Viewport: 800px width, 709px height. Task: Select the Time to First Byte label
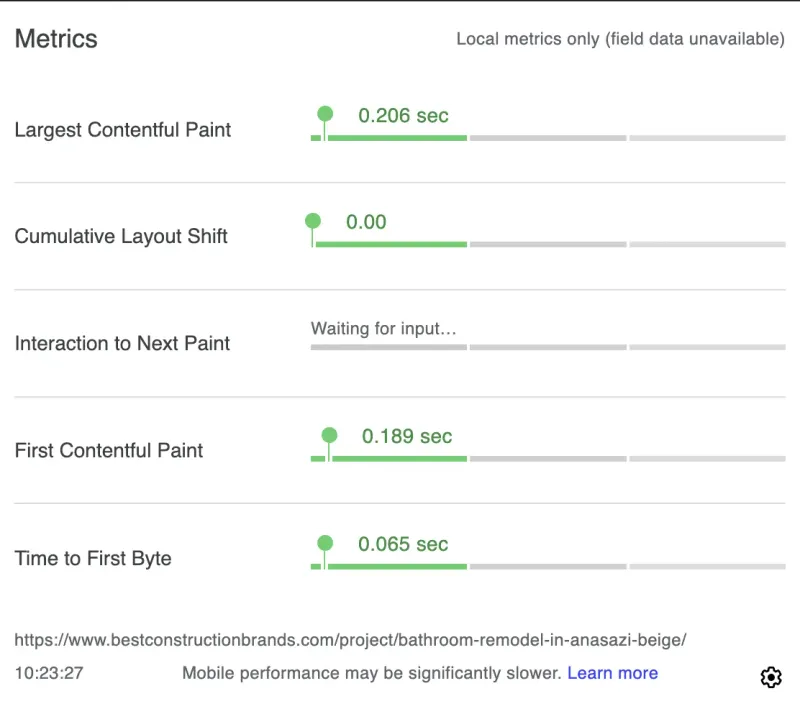(x=93, y=558)
